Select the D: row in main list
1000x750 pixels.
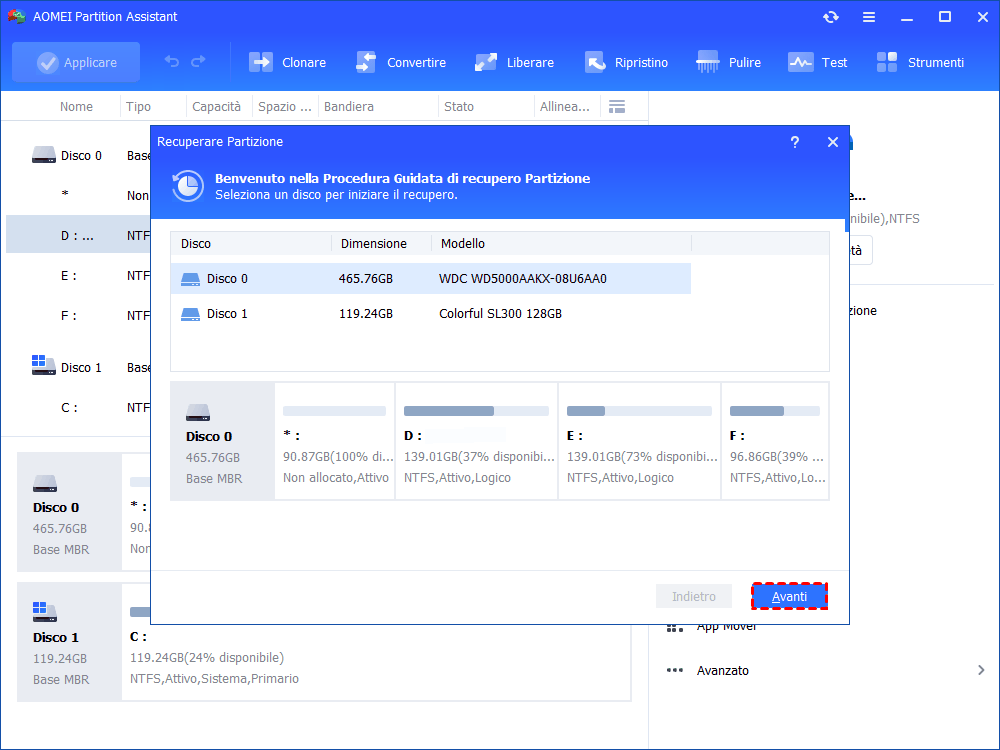pos(78,235)
